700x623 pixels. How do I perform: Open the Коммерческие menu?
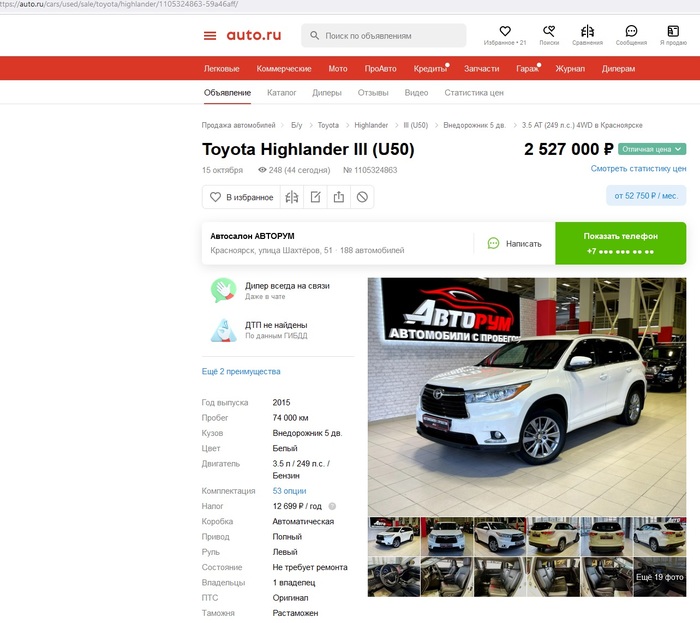[284, 69]
